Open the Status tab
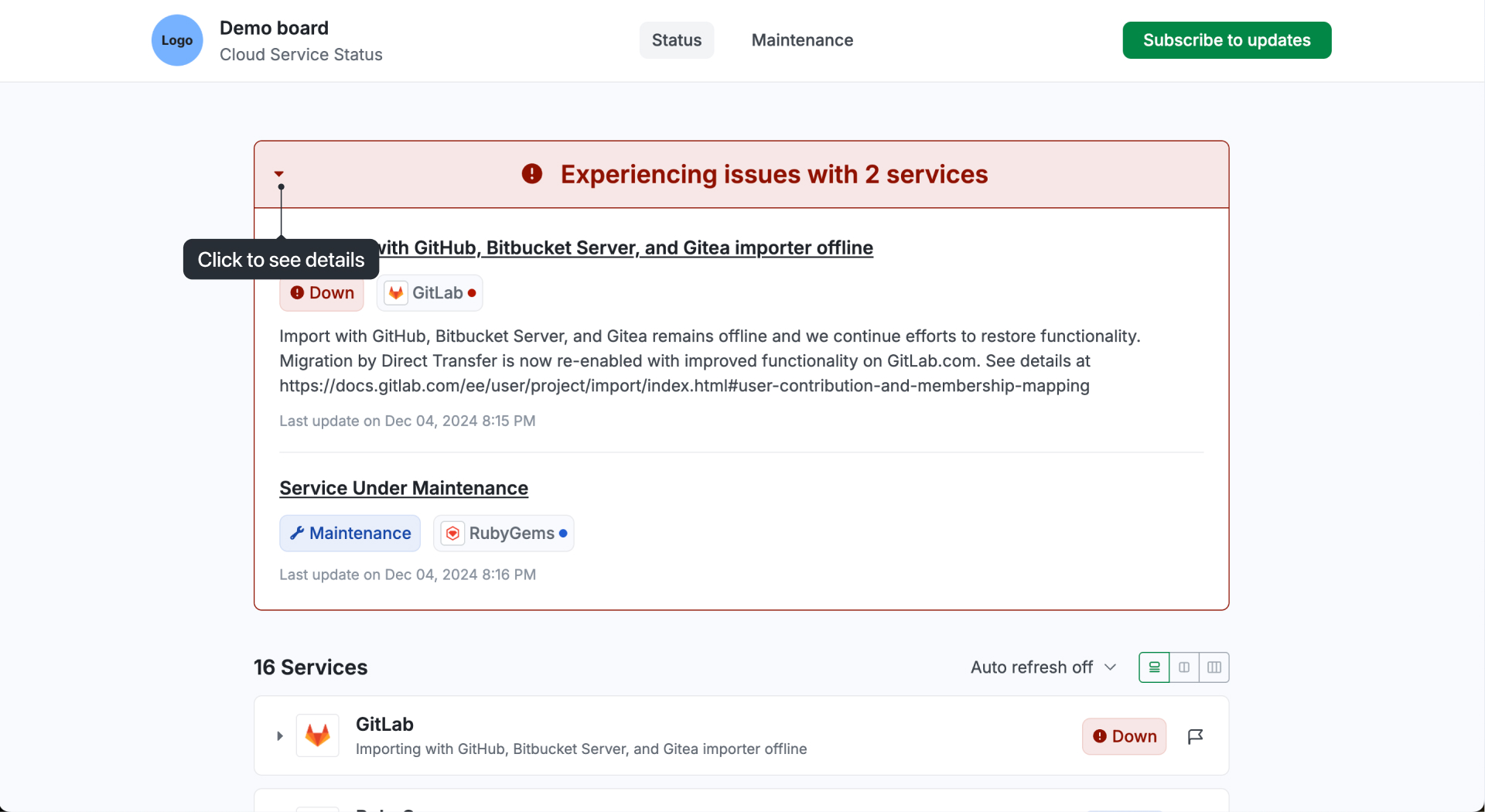1485x812 pixels. 677,40
